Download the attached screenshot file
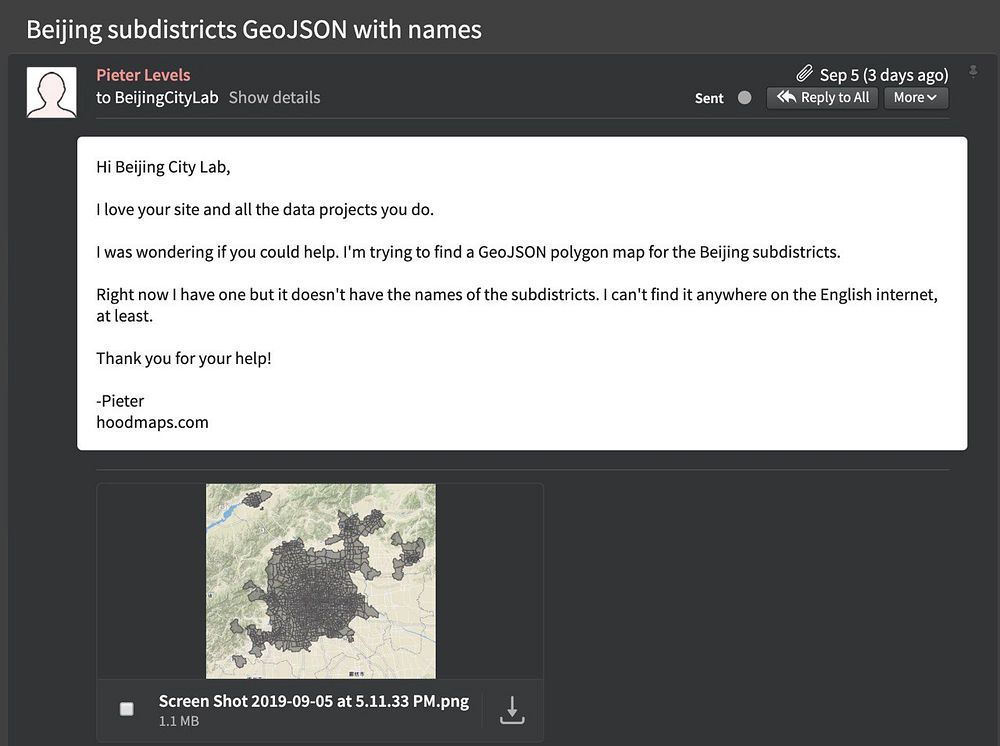The height and width of the screenshot is (746, 1000). [512, 709]
